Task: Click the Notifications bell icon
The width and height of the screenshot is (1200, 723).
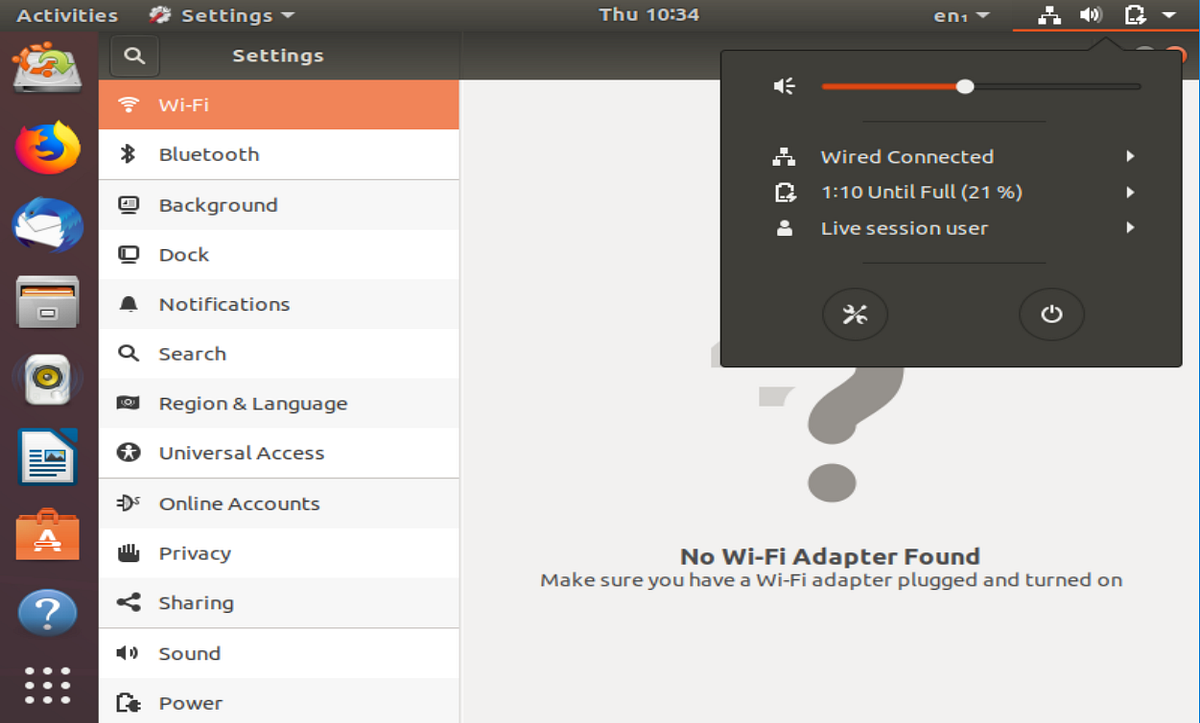Action: click(x=128, y=304)
